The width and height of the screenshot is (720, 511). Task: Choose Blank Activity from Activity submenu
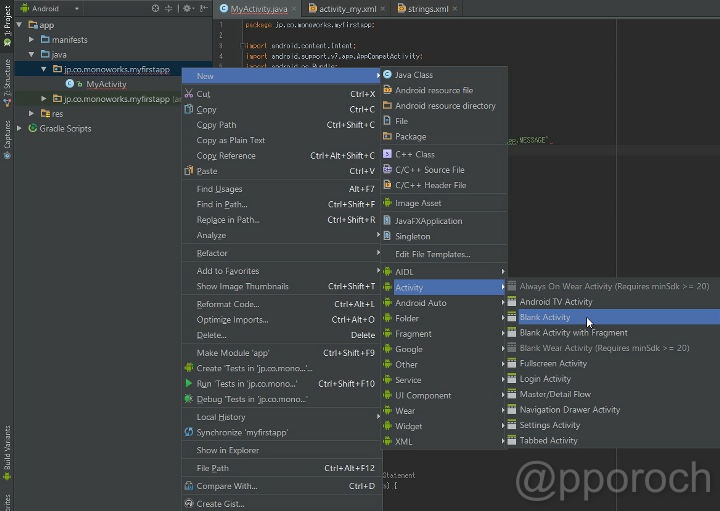pos(613,317)
